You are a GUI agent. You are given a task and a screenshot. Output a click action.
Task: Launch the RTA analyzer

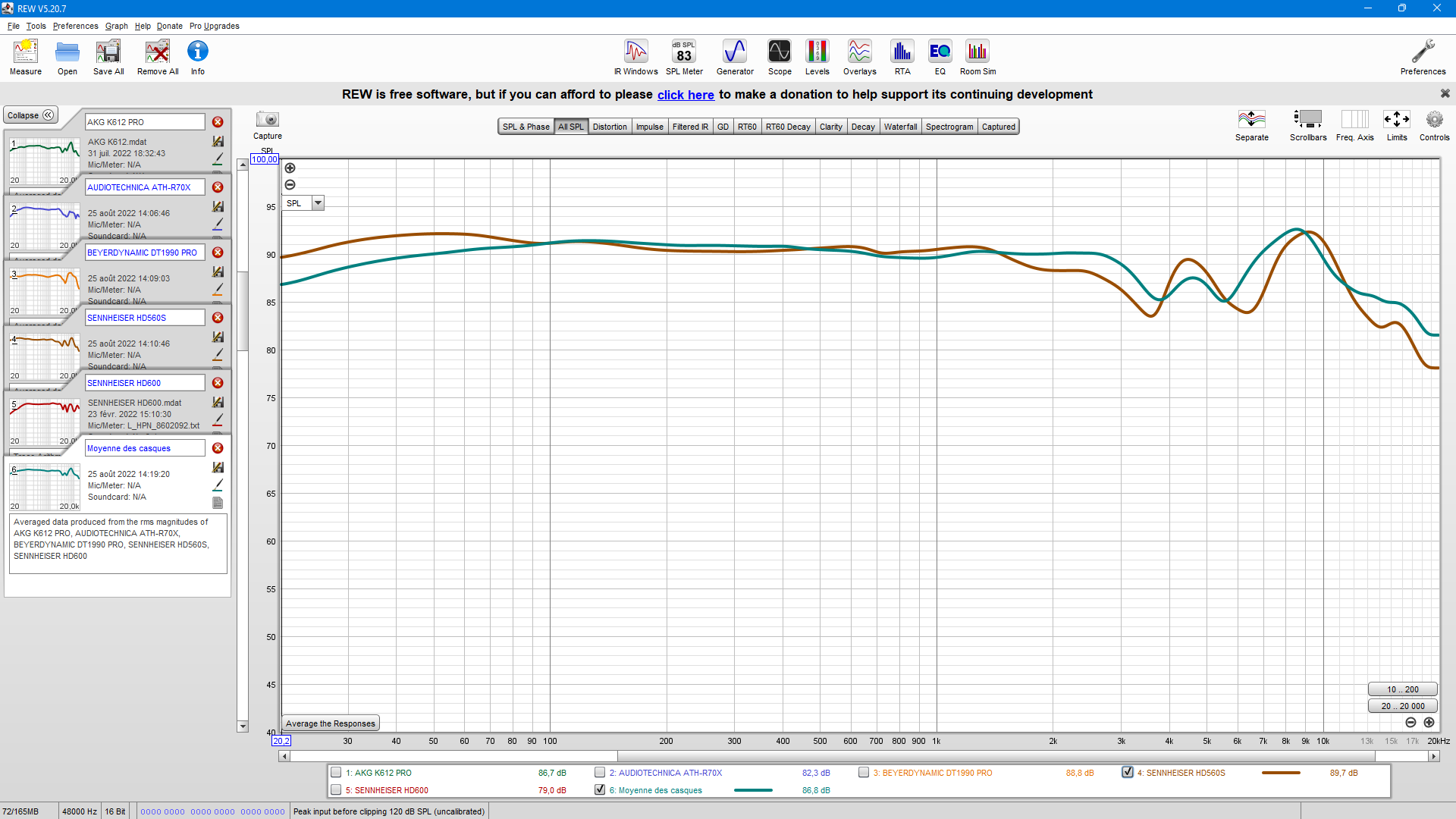[x=902, y=57]
